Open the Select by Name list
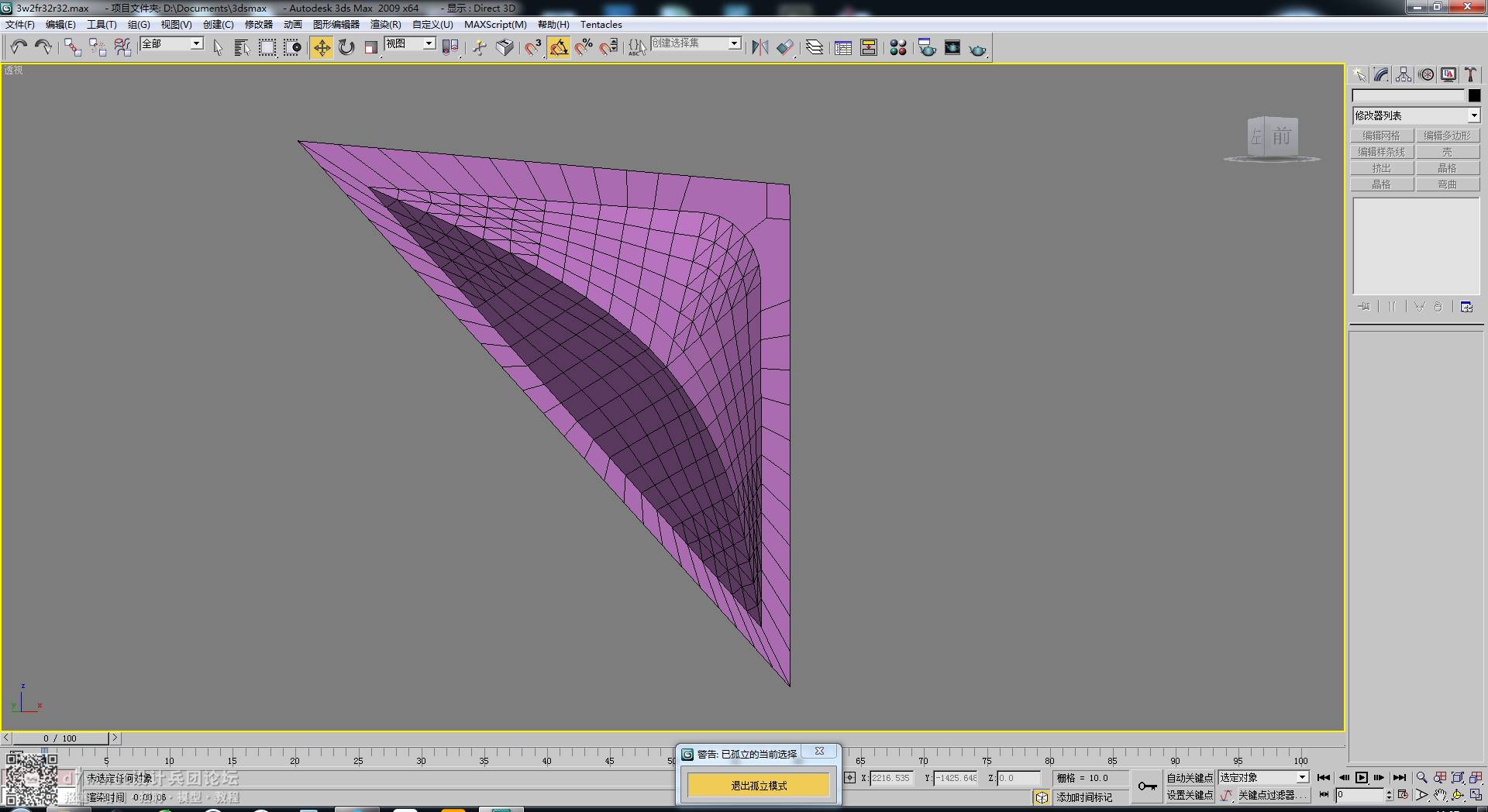The width and height of the screenshot is (1488, 812). [x=242, y=47]
